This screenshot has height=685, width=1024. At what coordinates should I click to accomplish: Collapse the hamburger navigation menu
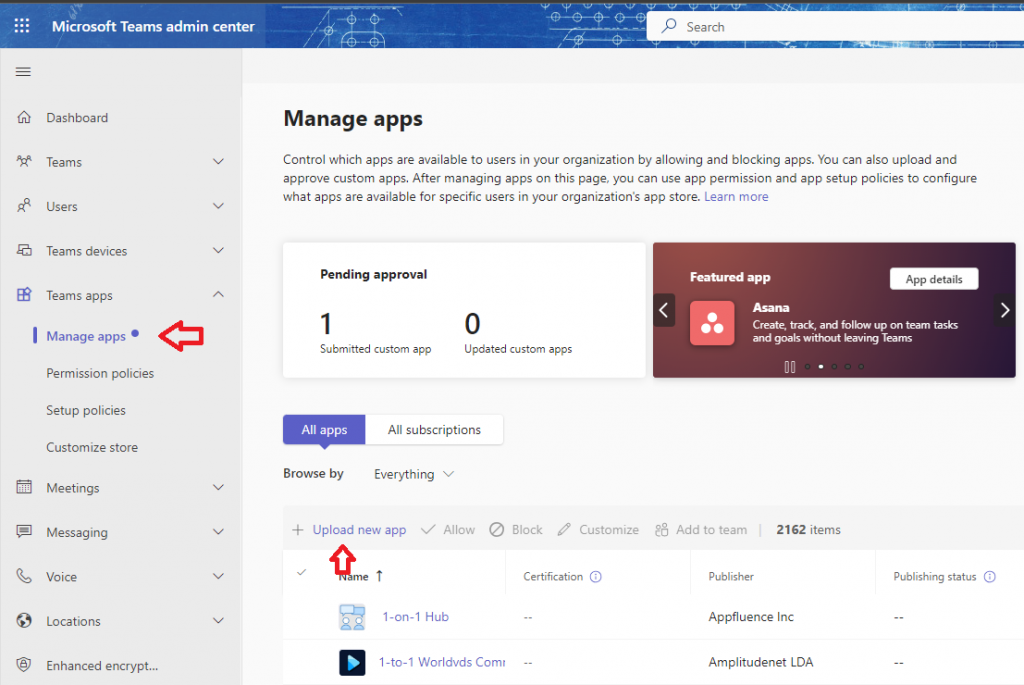tap(23, 71)
